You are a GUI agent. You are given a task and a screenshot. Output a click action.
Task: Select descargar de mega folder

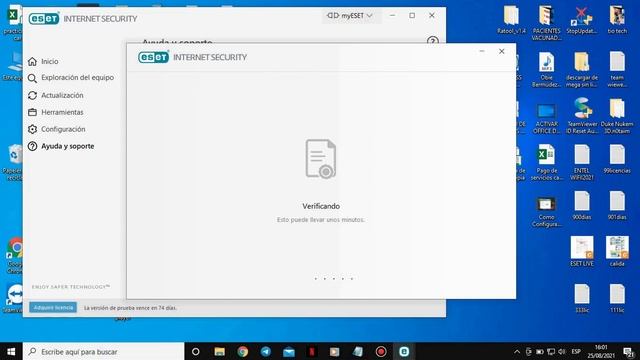coord(582,69)
